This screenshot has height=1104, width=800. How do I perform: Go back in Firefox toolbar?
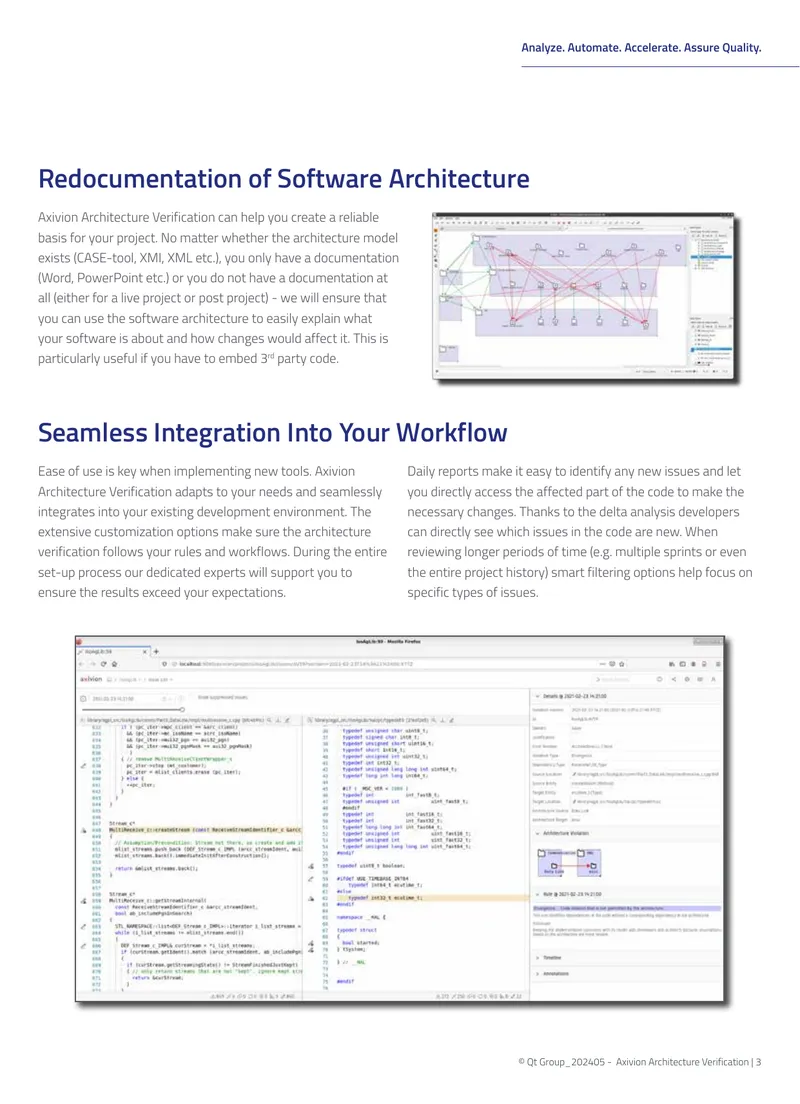82,664
